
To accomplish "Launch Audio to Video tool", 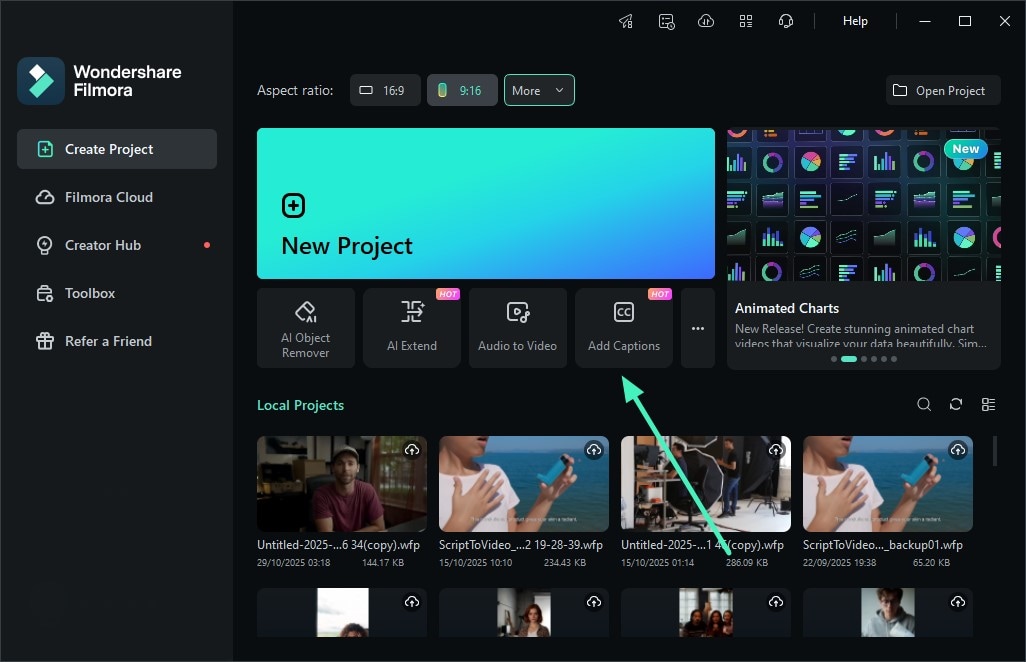I will click(518, 328).
